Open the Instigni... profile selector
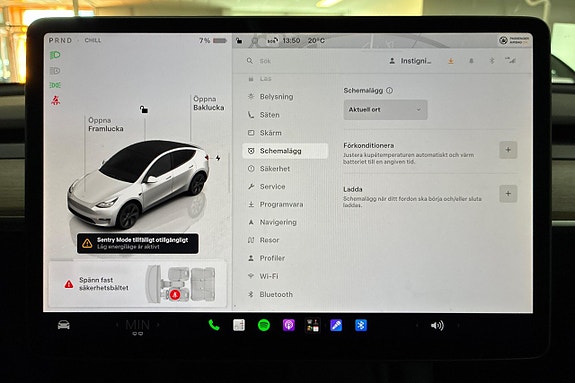The height and width of the screenshot is (383, 575). click(x=410, y=61)
